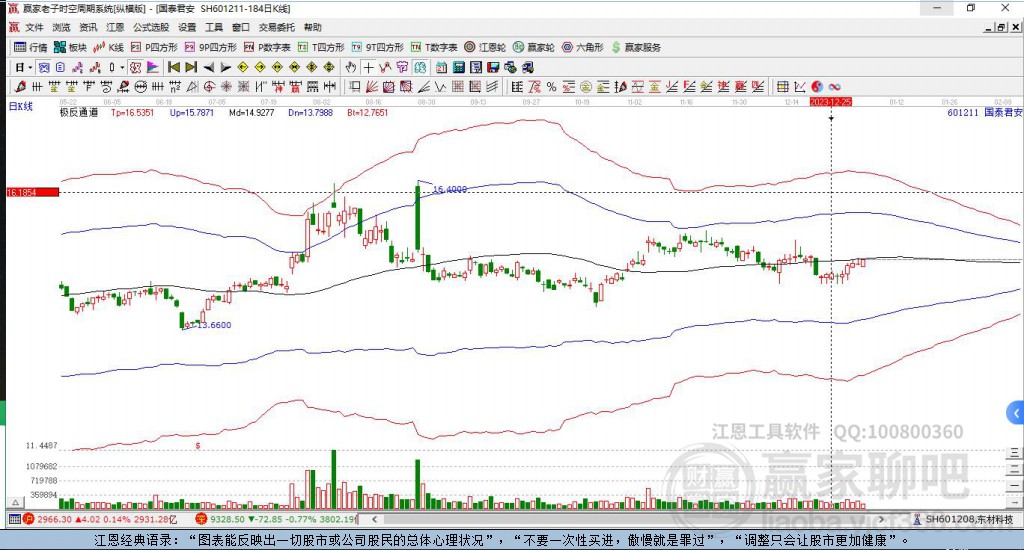Expand the side panel blue chevron
This screenshot has width=1024, height=550.
click(x=1016, y=413)
